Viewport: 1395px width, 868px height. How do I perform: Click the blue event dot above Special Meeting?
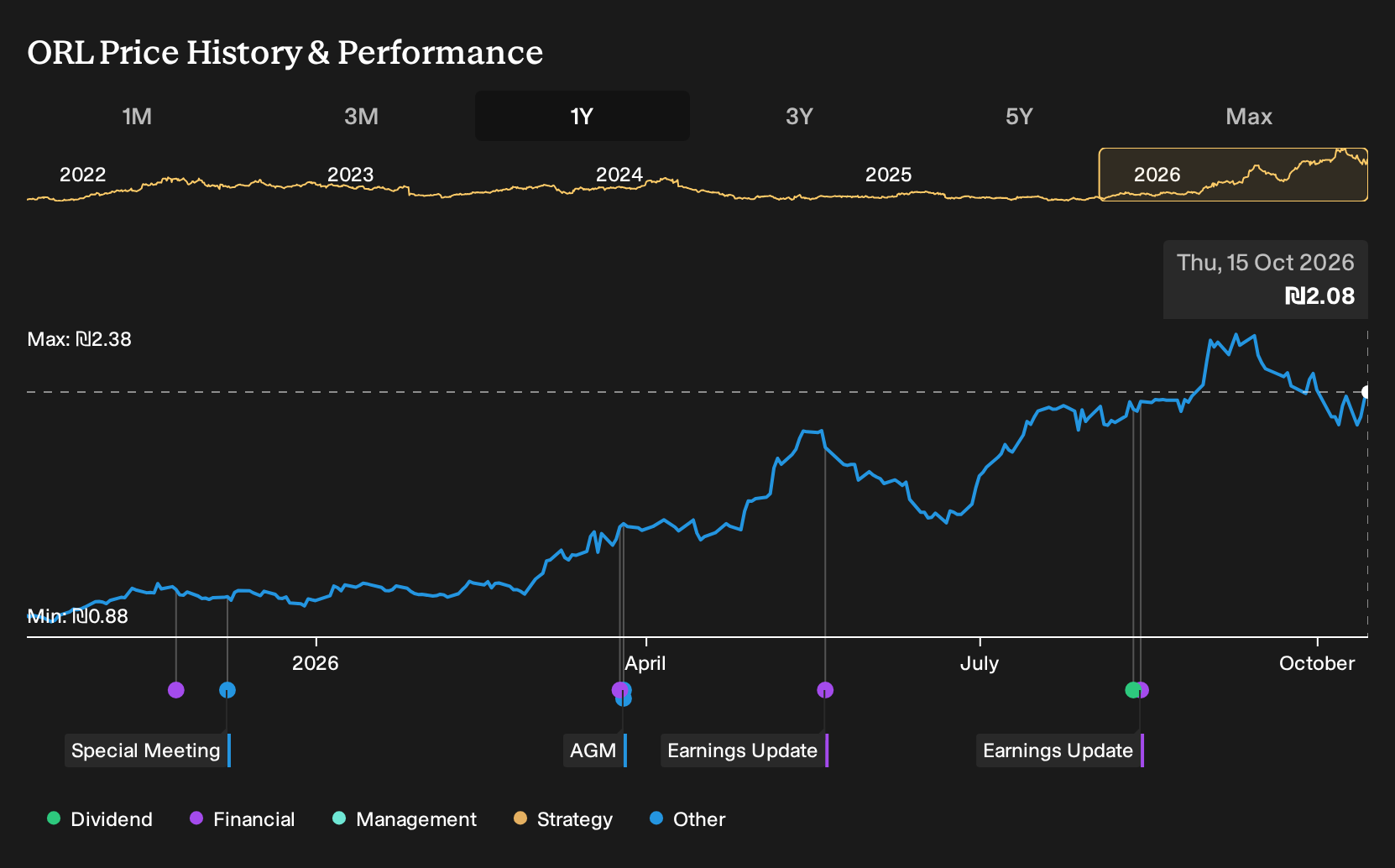(x=227, y=690)
